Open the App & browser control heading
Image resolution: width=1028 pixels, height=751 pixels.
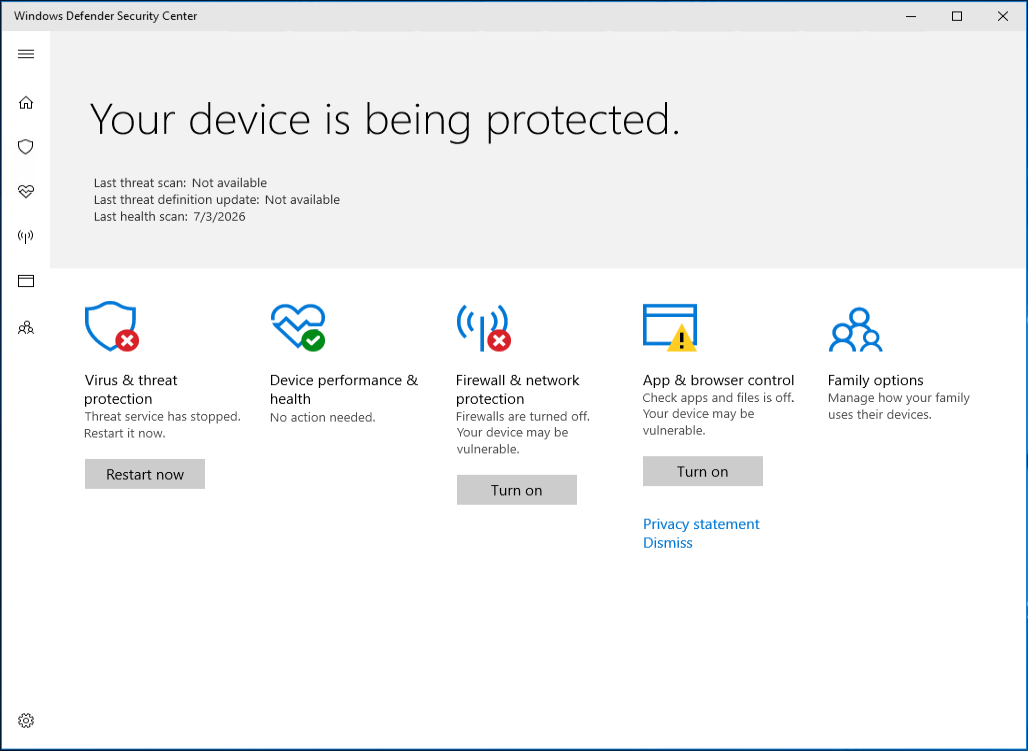point(718,380)
